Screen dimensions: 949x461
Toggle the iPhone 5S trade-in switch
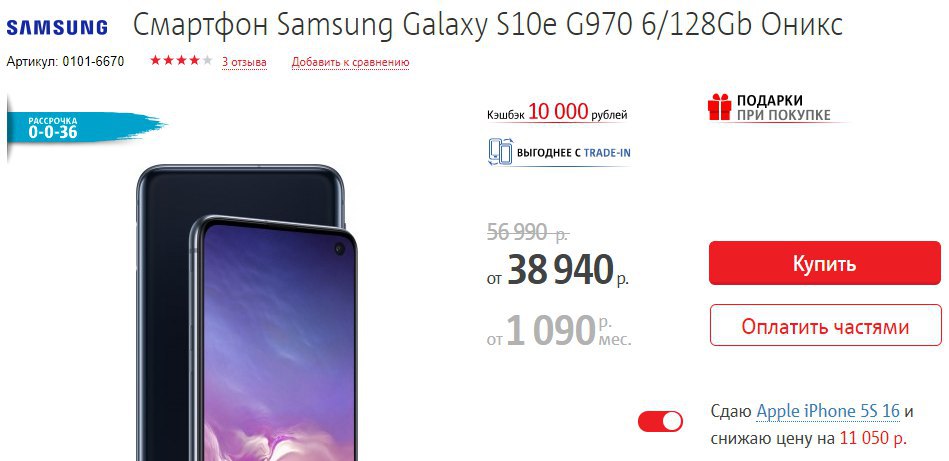pyautogui.click(x=660, y=421)
